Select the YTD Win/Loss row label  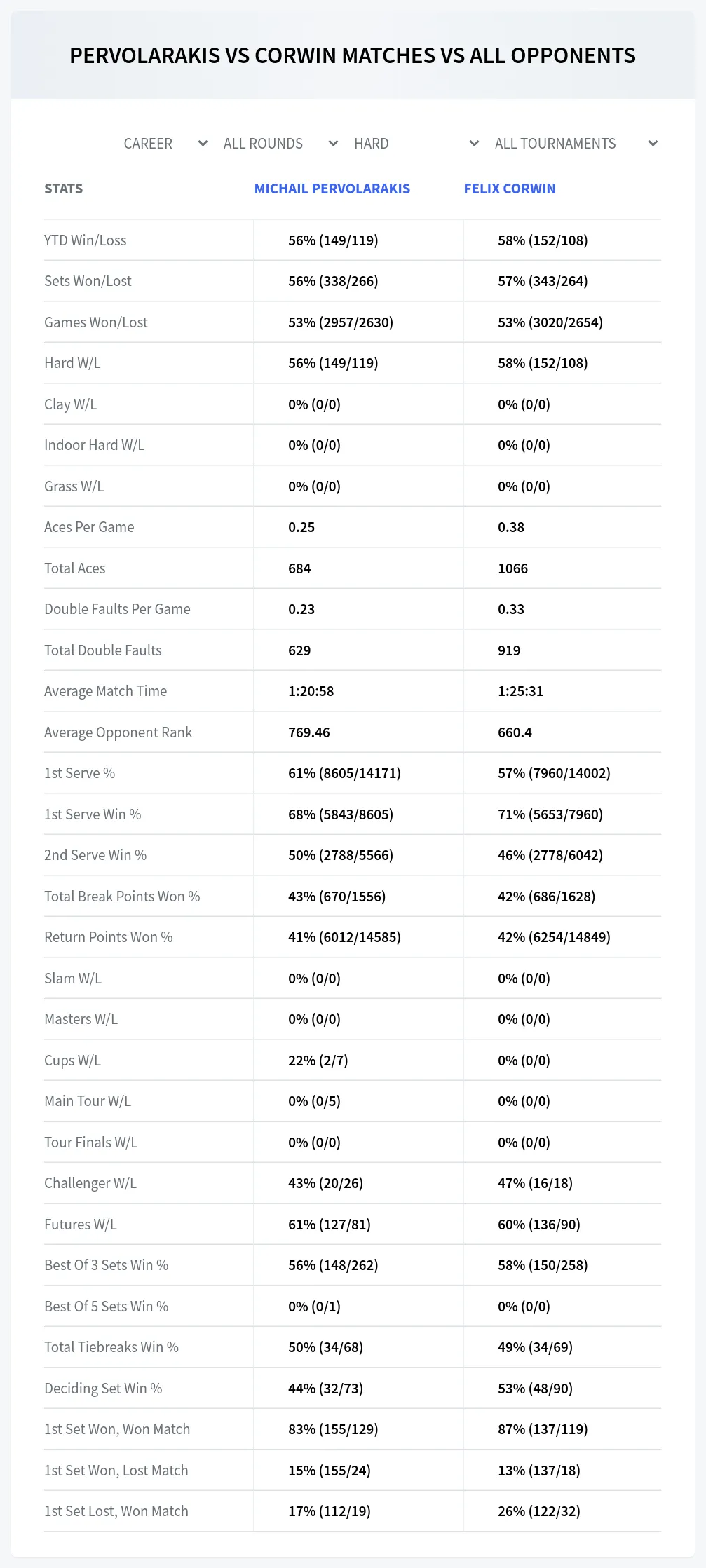(x=86, y=240)
